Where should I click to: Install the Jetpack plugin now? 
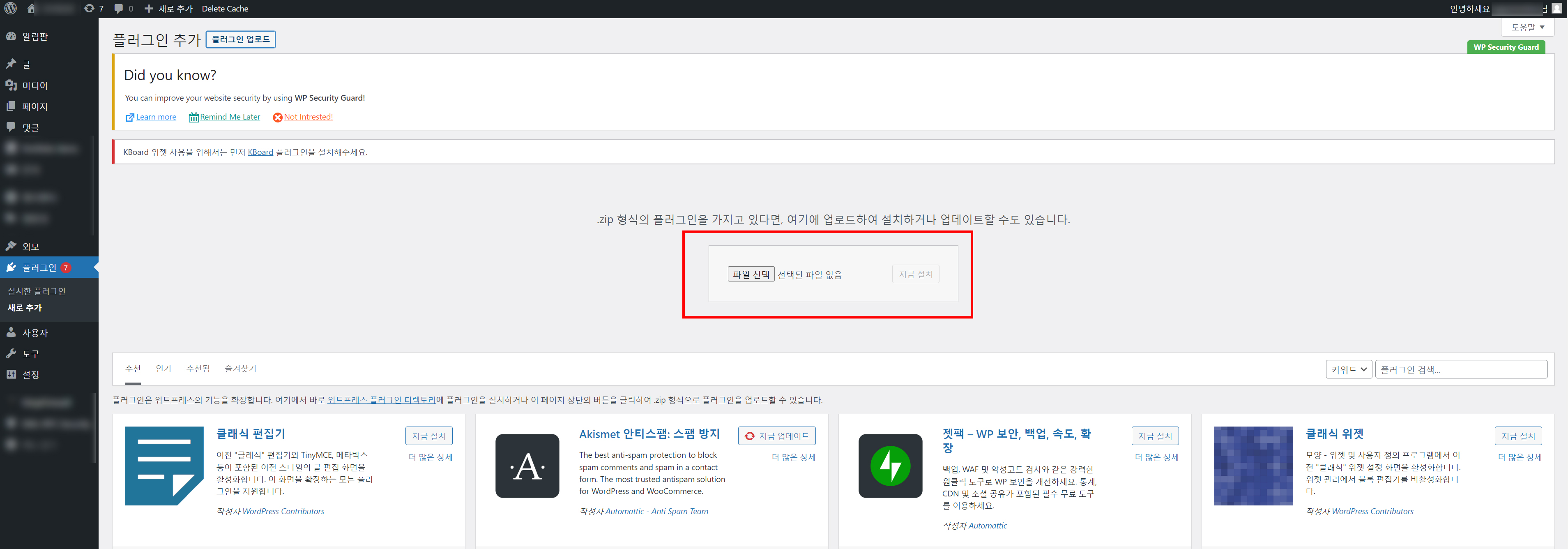pos(1155,436)
